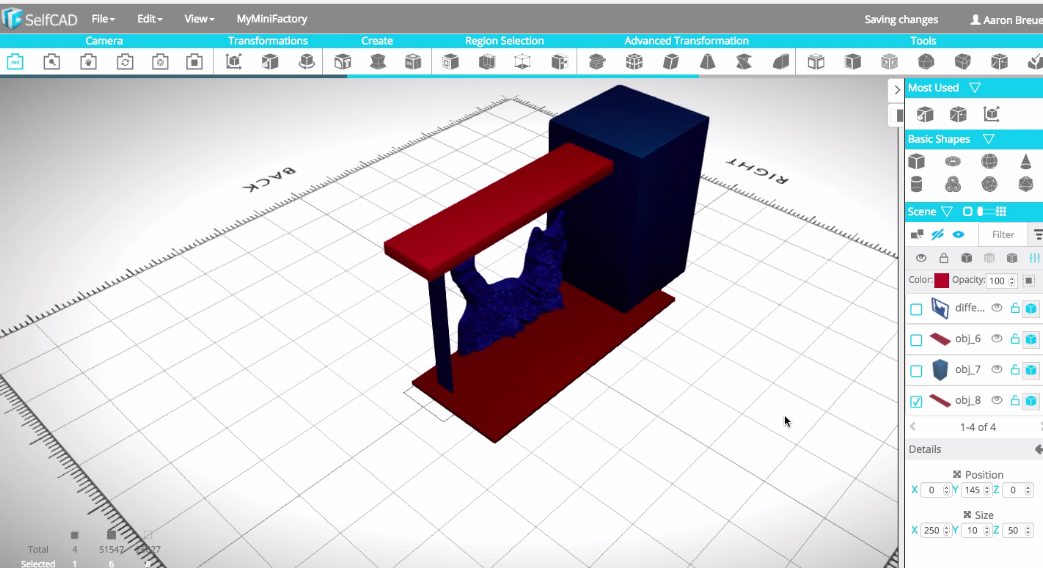This screenshot has height=568, width=1043.
Task: Open the Aaron Breue user account
Action: [x=1006, y=19]
